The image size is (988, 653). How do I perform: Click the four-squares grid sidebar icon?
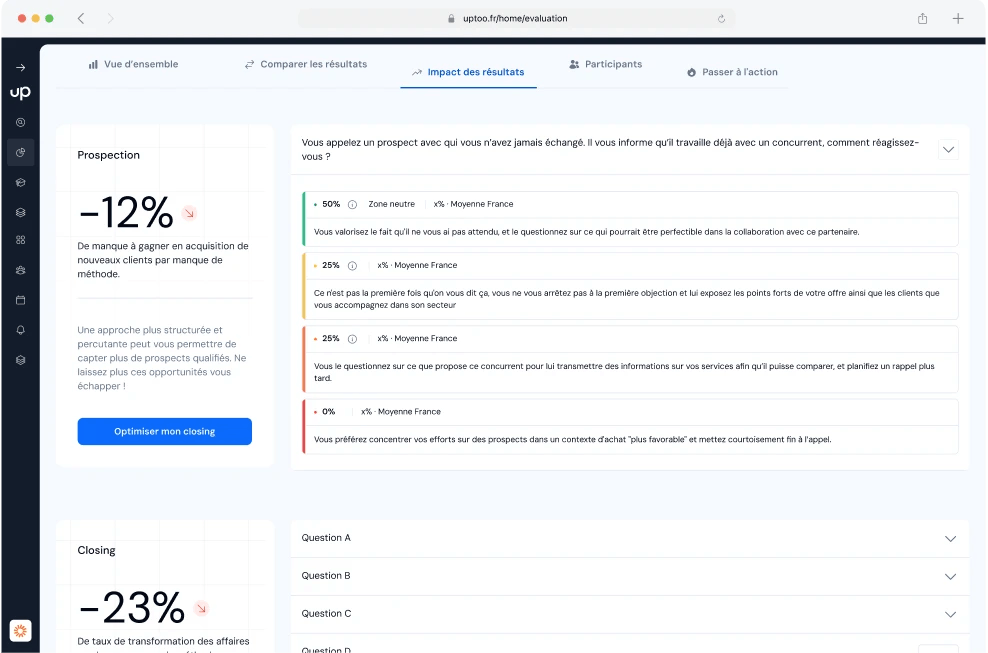tap(20, 240)
